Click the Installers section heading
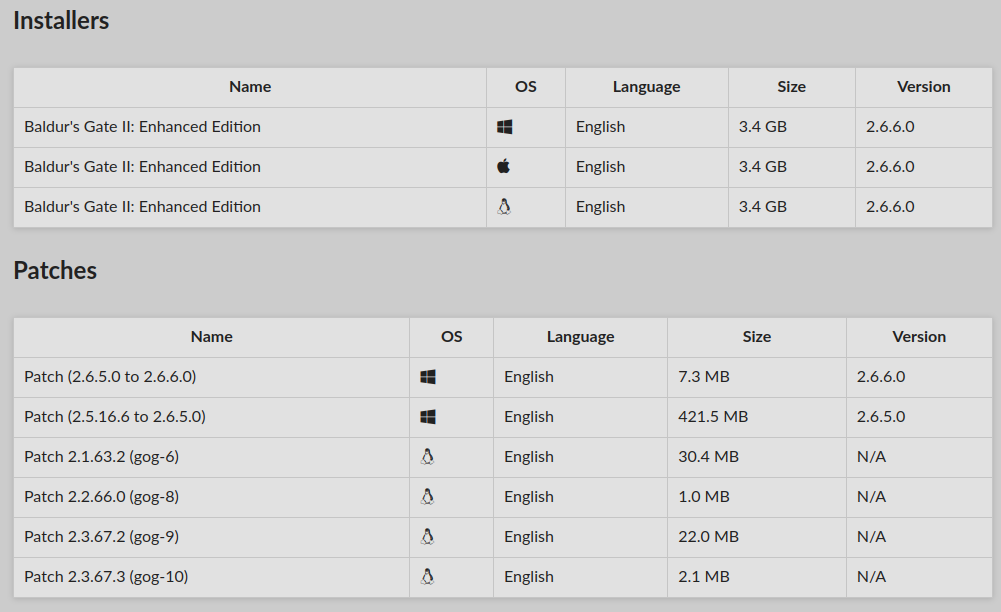Image resolution: width=1001 pixels, height=612 pixels. (61, 20)
